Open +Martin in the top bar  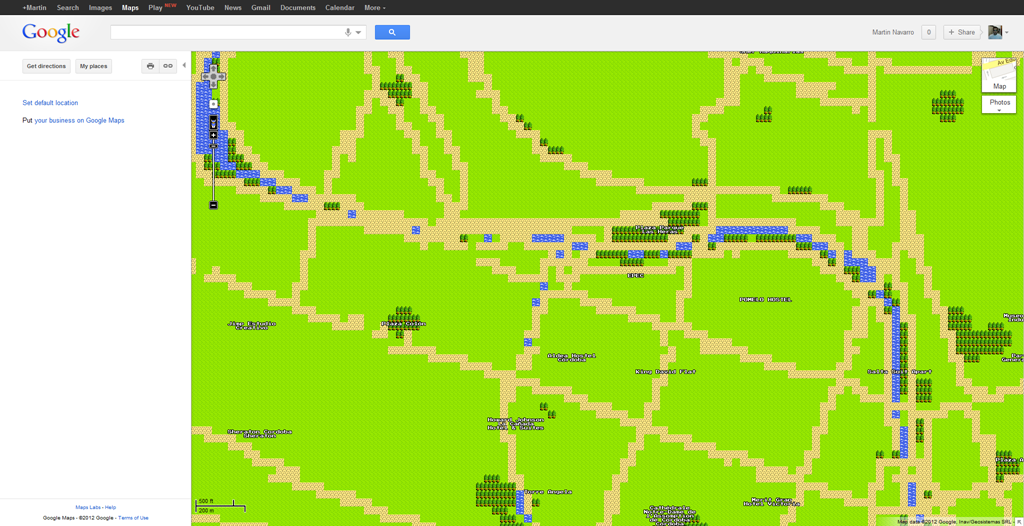tap(34, 8)
